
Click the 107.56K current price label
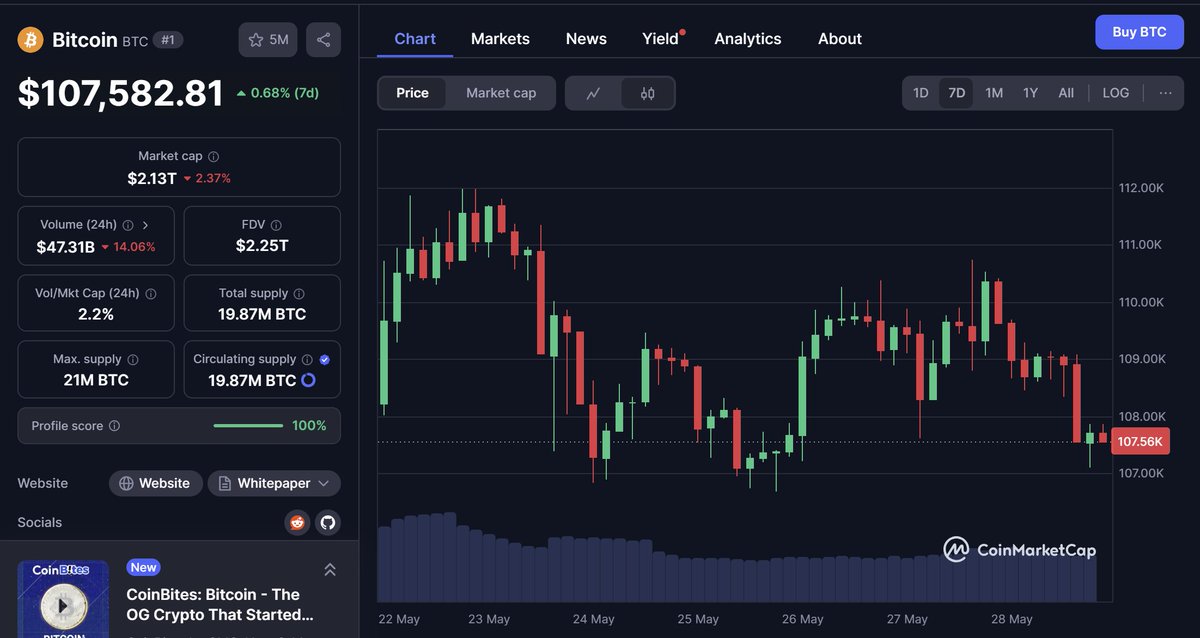[1140, 441]
